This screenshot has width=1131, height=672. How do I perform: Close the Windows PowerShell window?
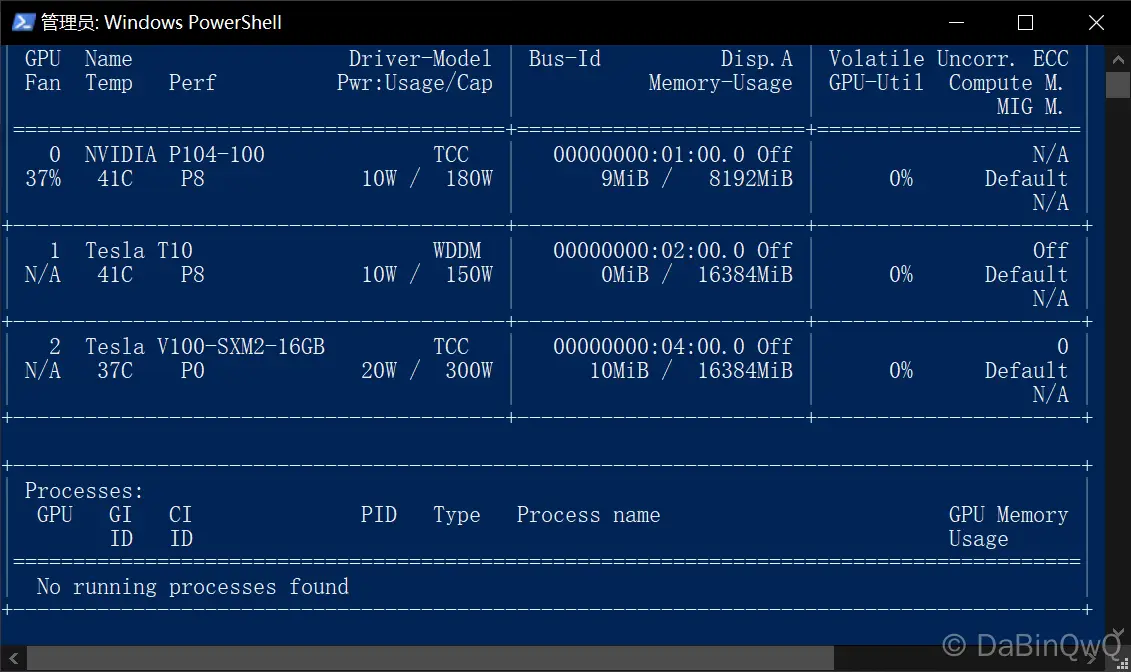[1096, 22]
